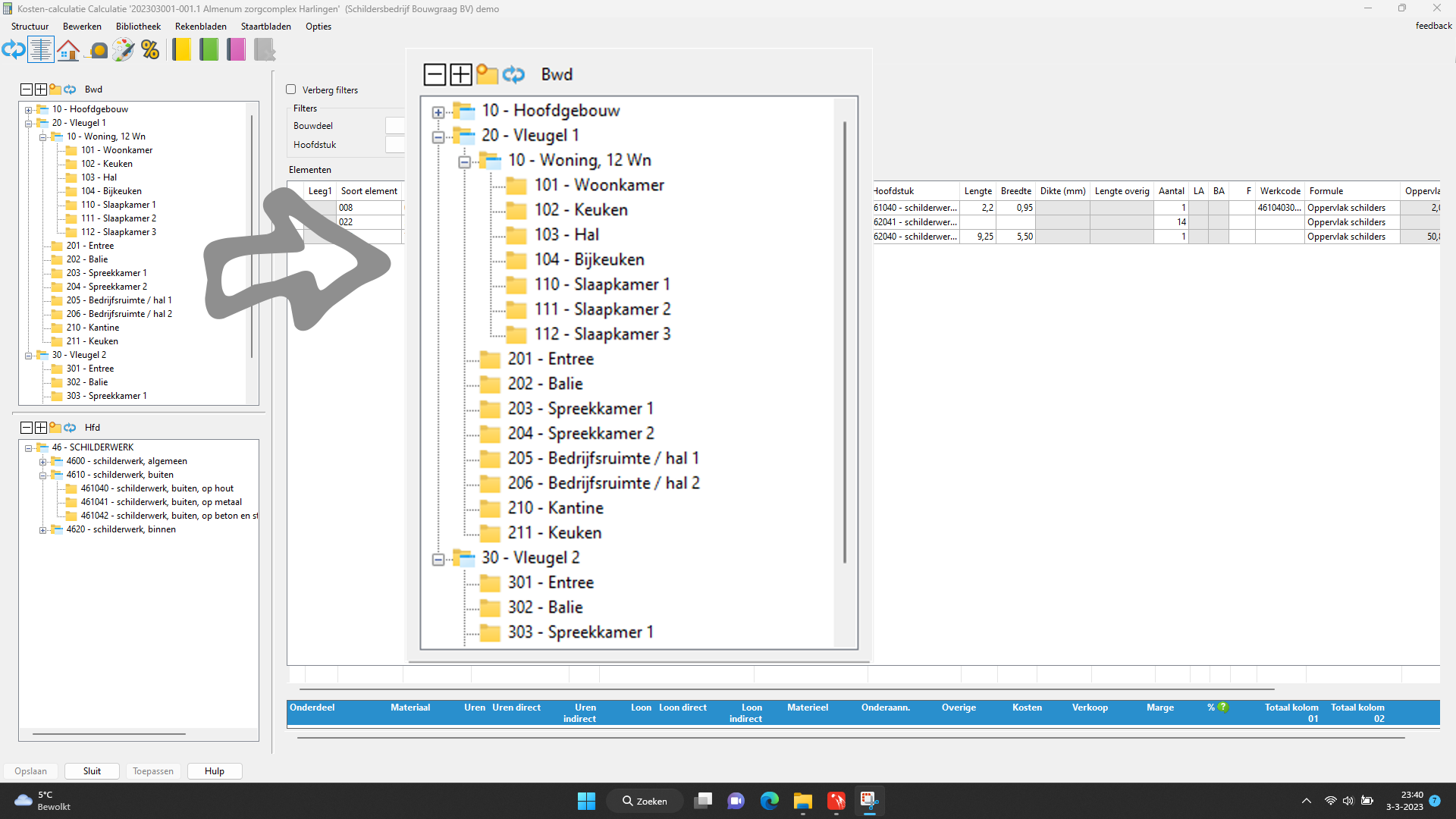Click the Sluit button
The width and height of the screenshot is (1456, 819).
pyautogui.click(x=92, y=771)
